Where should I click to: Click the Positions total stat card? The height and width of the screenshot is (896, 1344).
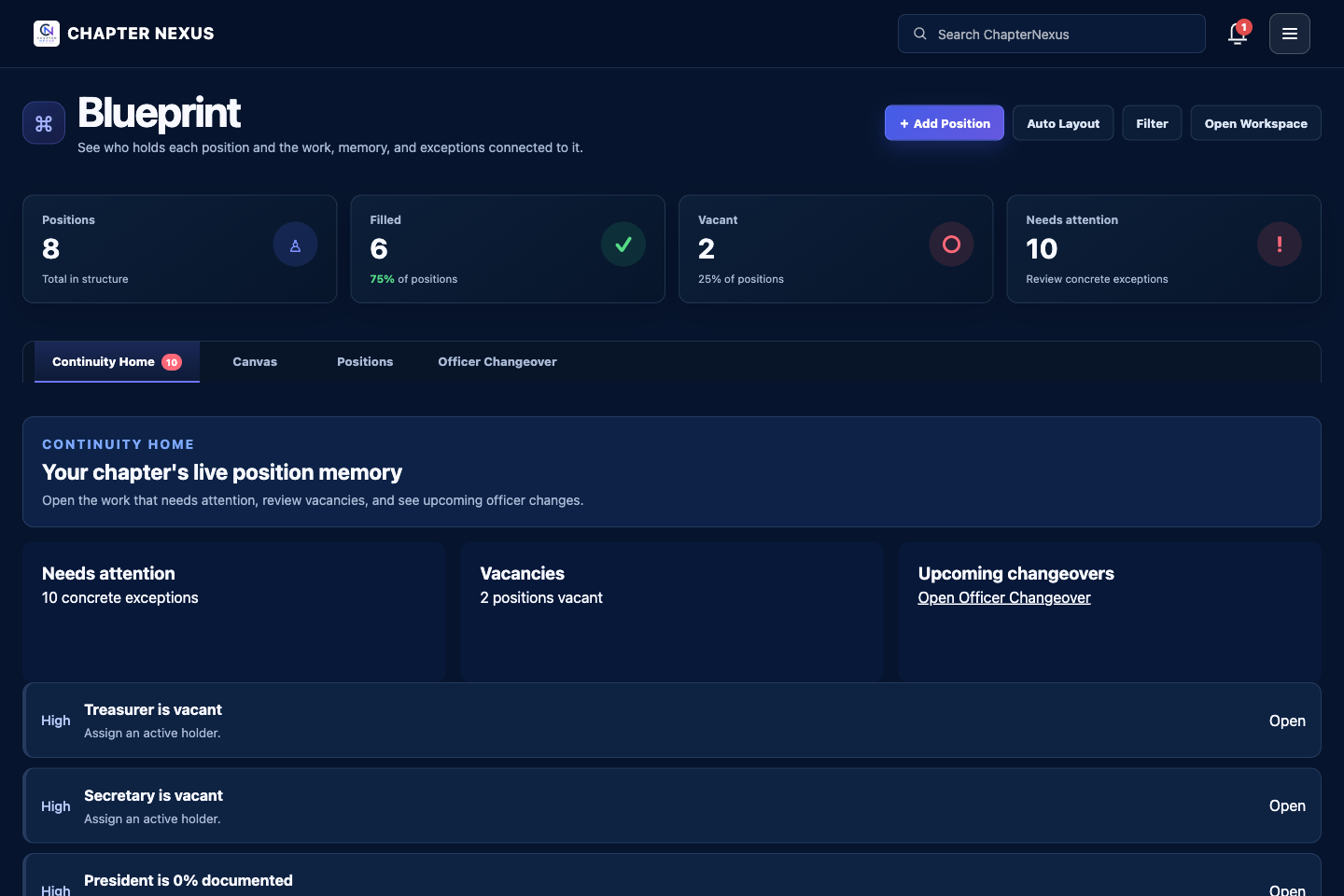point(180,249)
